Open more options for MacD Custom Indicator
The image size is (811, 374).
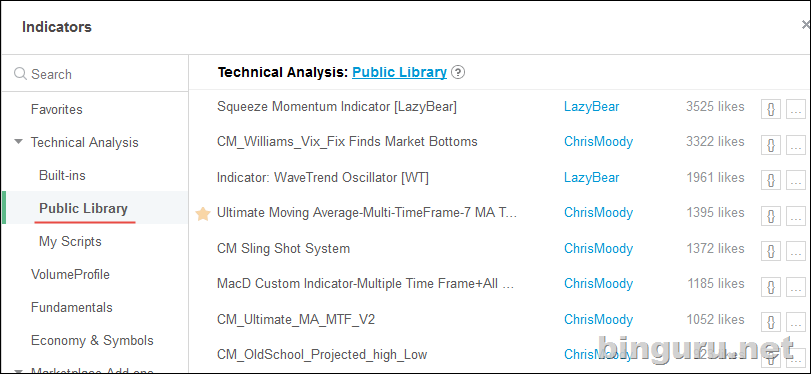(x=796, y=287)
